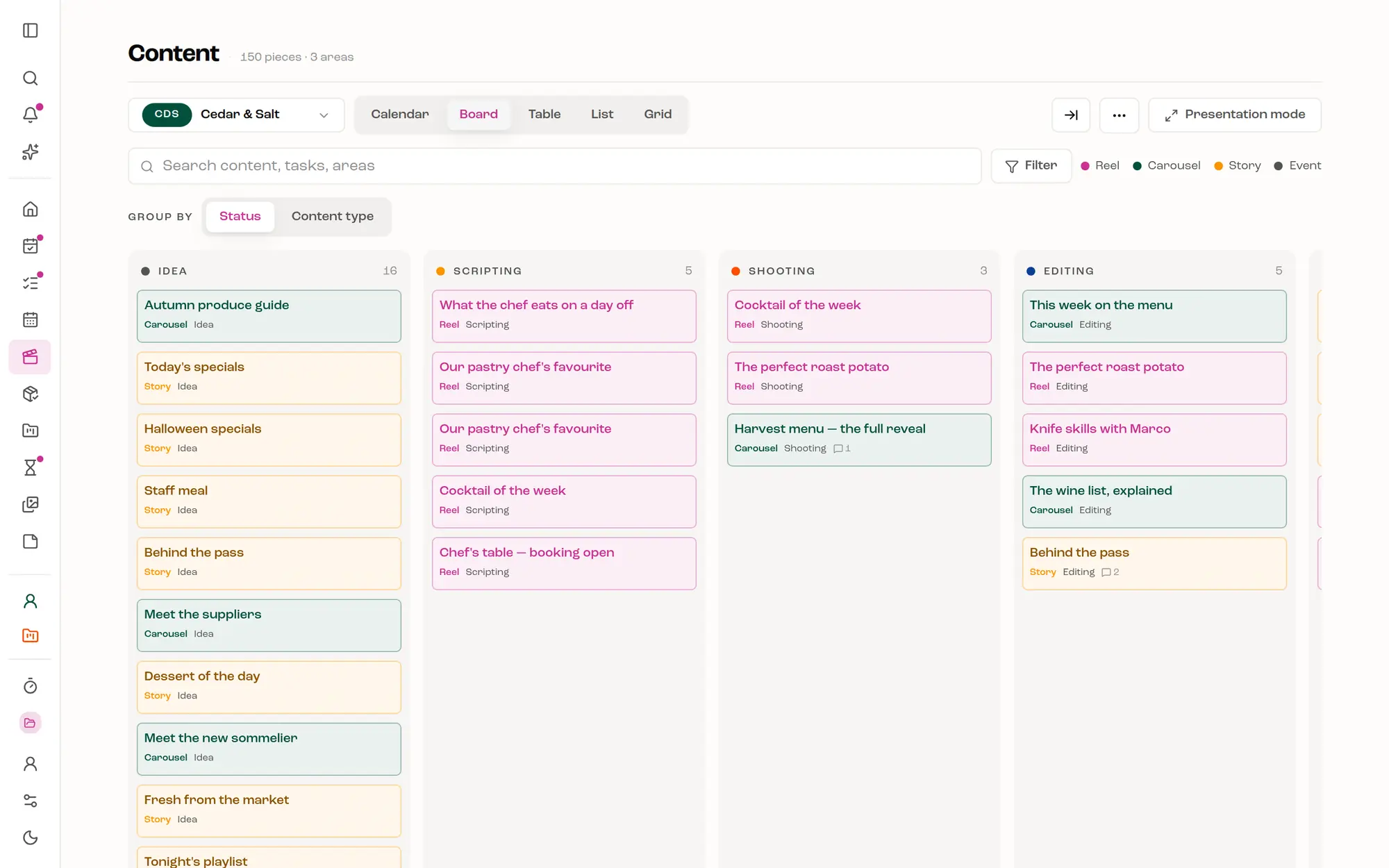Open notifications bell icon
Screen dimensions: 1389x868
[30, 115]
